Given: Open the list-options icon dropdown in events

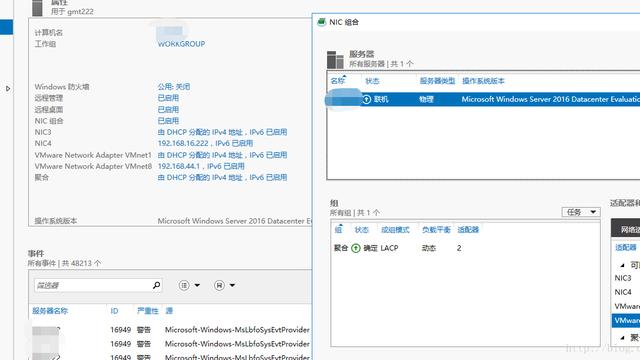Looking at the screenshot, I should [x=189, y=285].
